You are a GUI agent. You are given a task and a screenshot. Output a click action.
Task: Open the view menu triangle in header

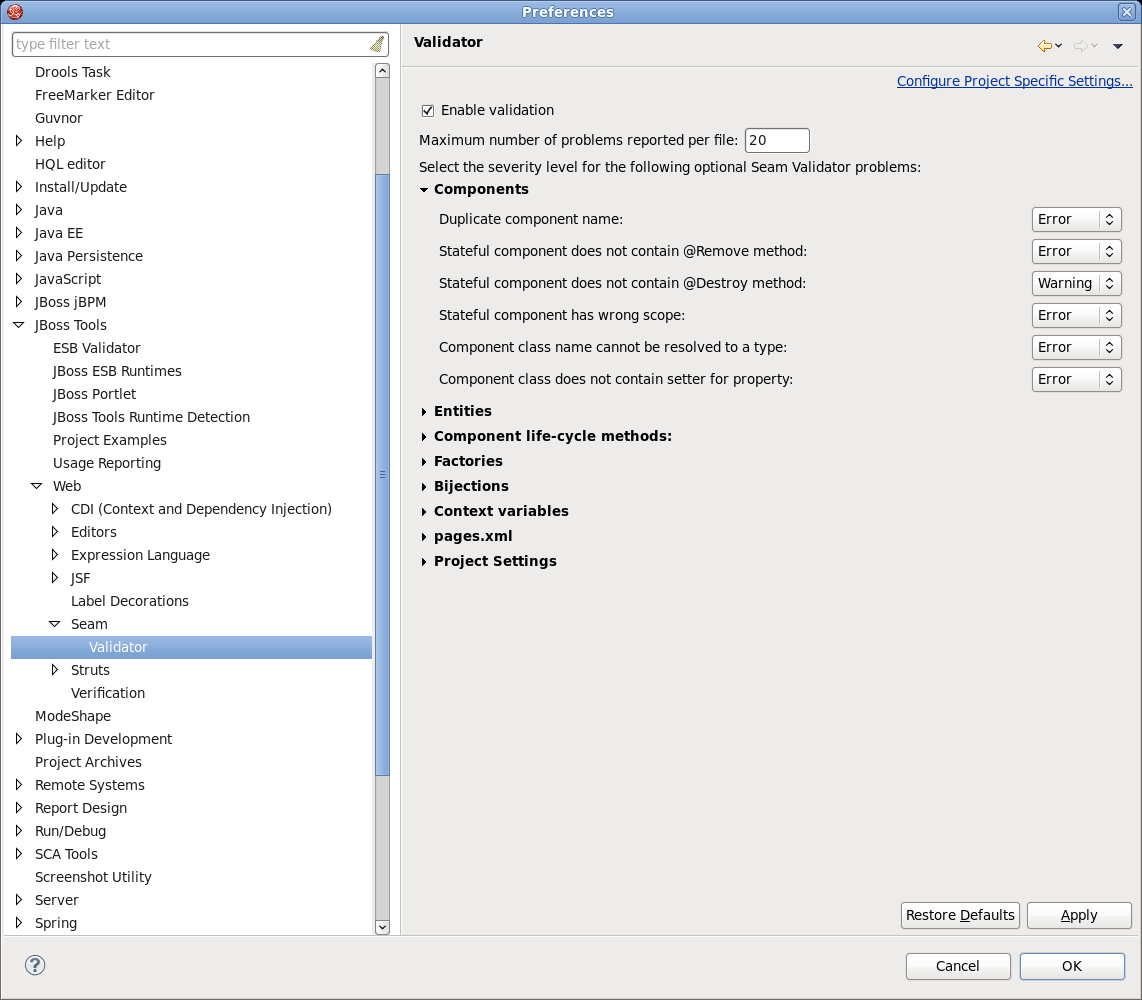1118,46
